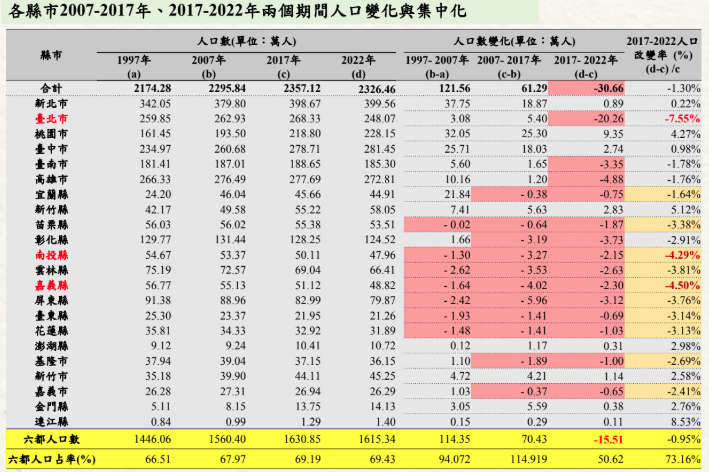709x472 pixels.
Task: Select the -5.96 cell for 屏東縣
Action: point(510,301)
